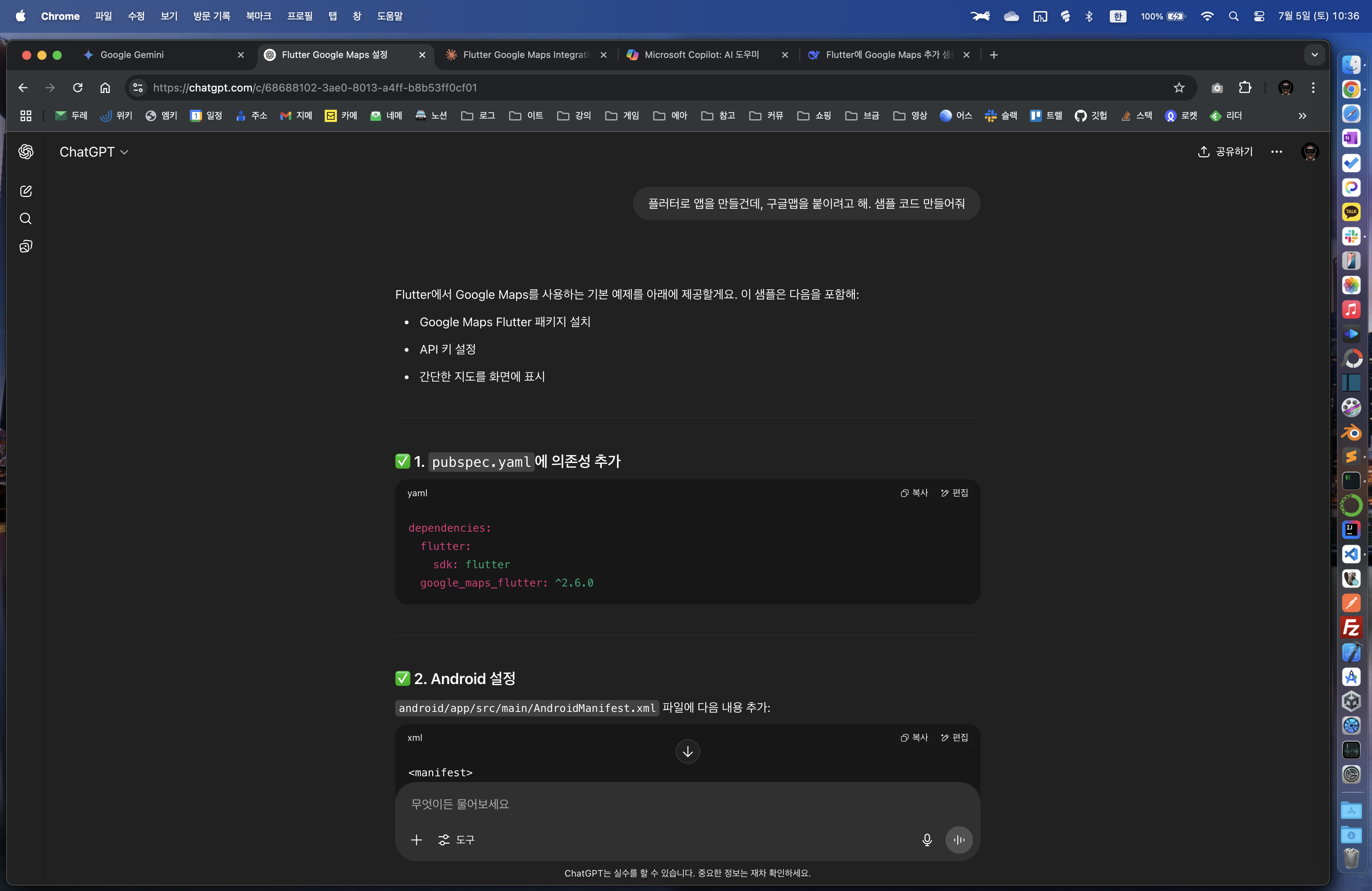Open the Chrome extensions puzzle icon
This screenshot has height=891, width=1372.
tap(1245, 88)
